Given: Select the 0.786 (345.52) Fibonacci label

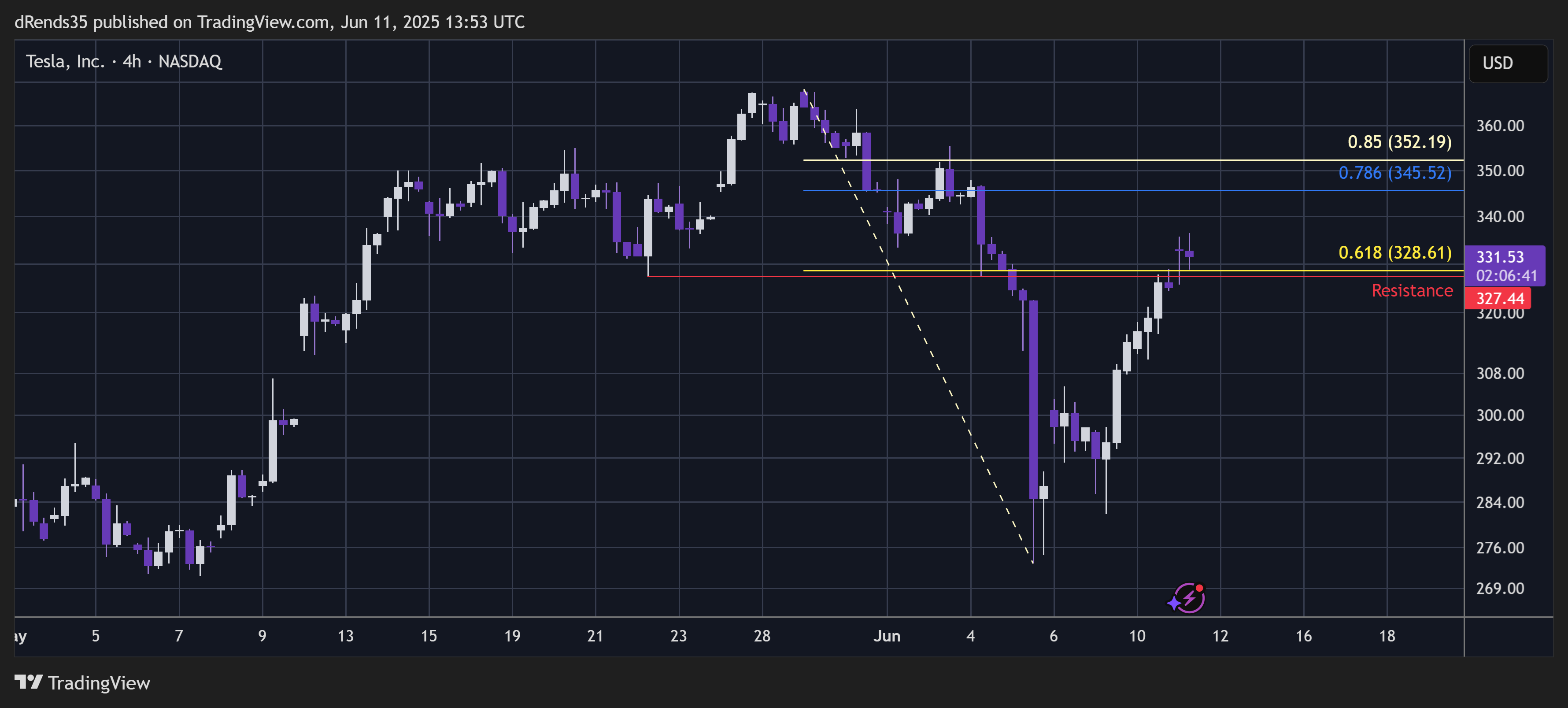Looking at the screenshot, I should (x=1394, y=173).
